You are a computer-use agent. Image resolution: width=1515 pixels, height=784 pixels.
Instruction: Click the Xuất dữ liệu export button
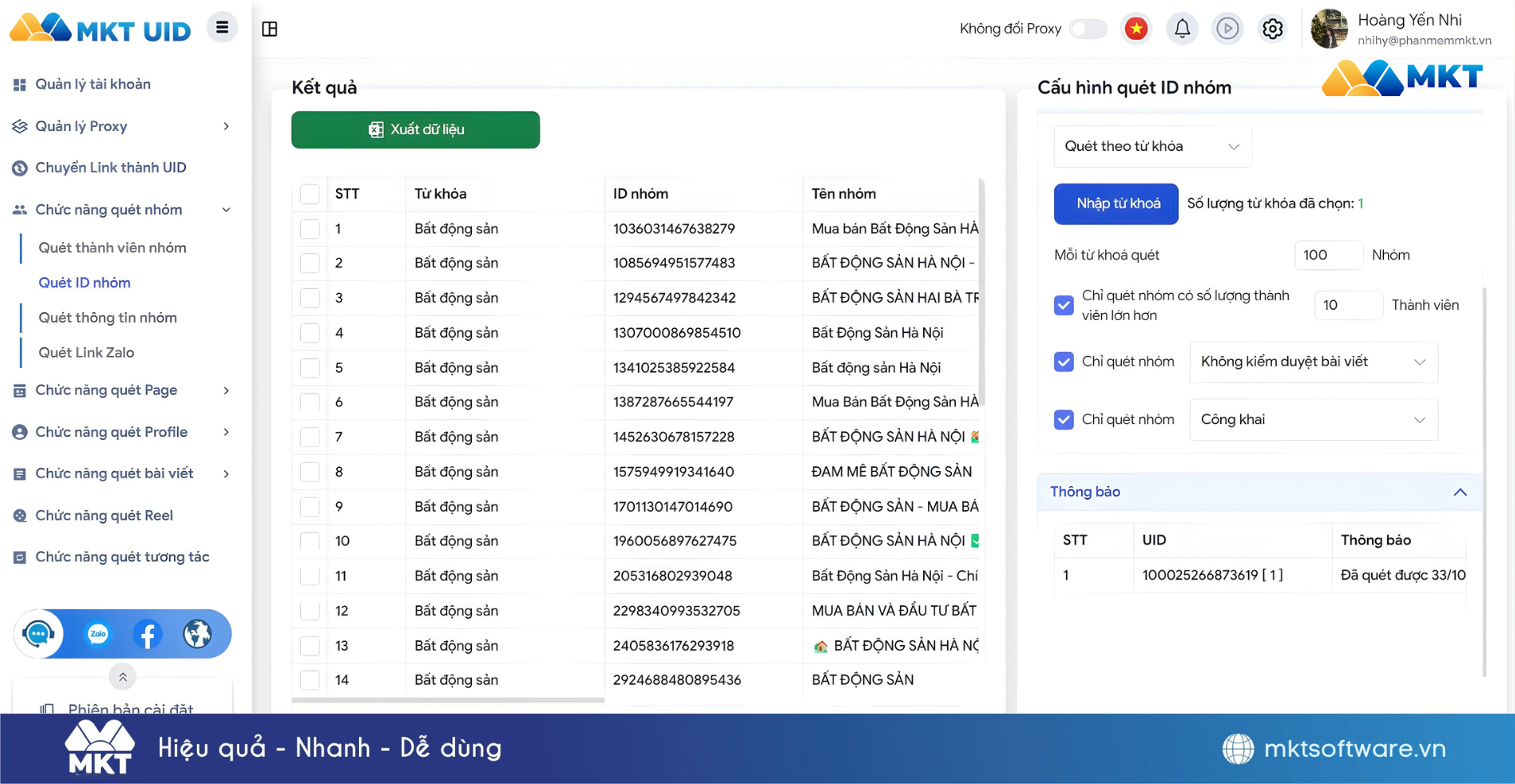pos(415,129)
